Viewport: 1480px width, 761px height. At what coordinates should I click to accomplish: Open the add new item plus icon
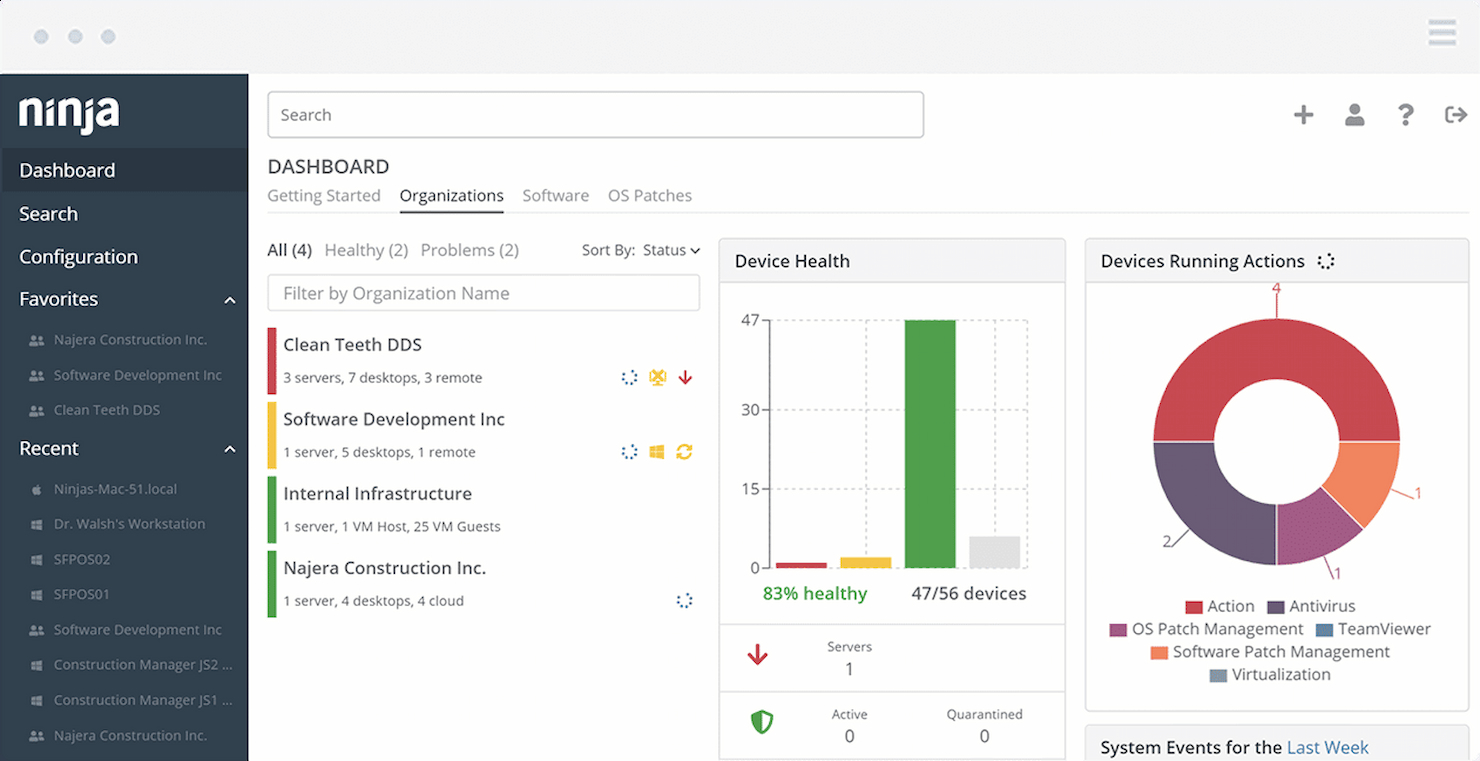[x=1303, y=114]
